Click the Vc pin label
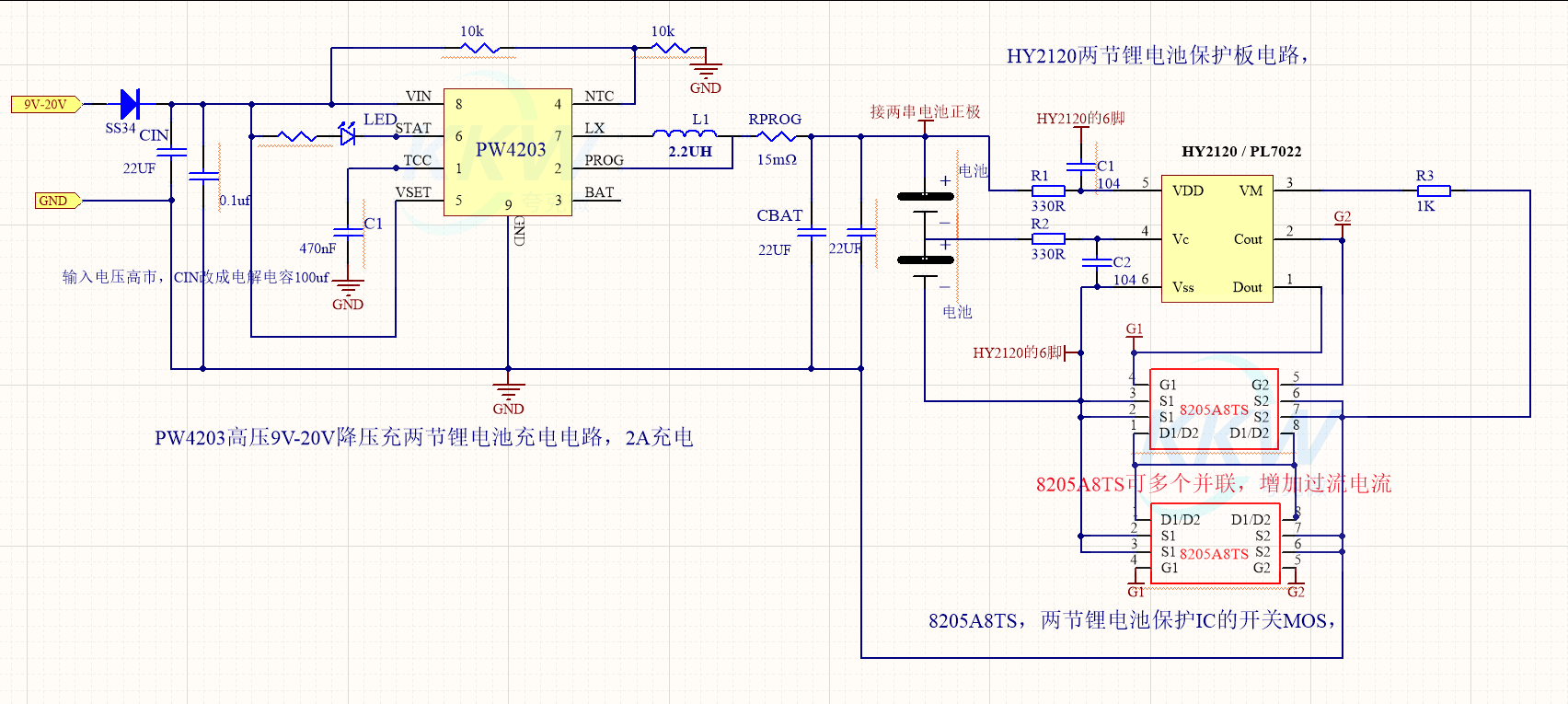 coord(1181,239)
